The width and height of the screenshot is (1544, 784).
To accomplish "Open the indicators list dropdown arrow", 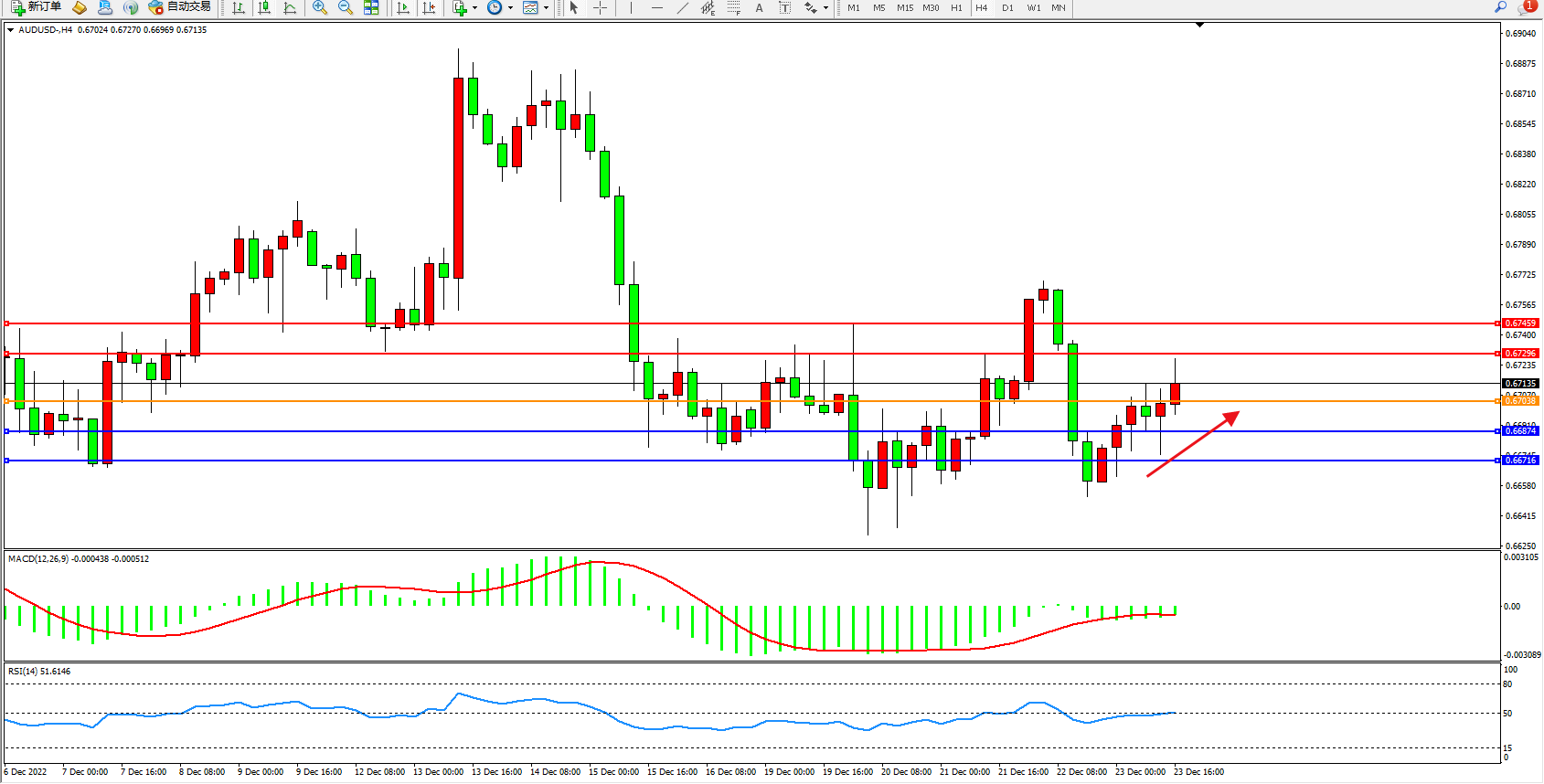I will (x=474, y=8).
